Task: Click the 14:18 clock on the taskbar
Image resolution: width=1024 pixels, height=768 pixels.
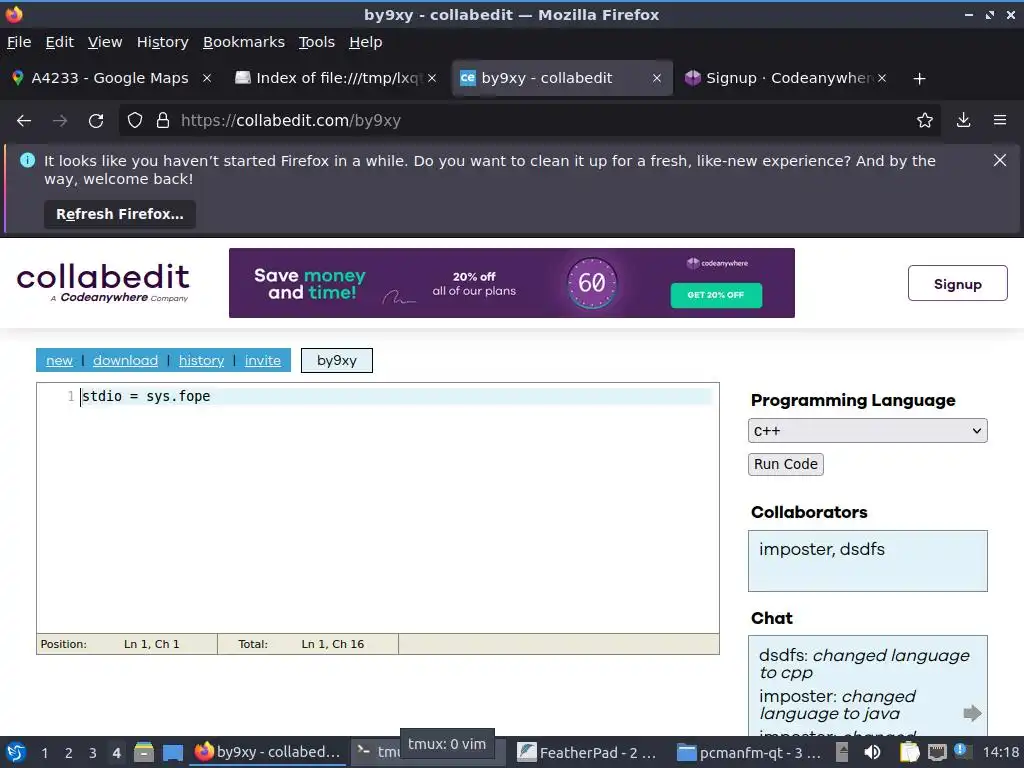Action: click(1000, 753)
